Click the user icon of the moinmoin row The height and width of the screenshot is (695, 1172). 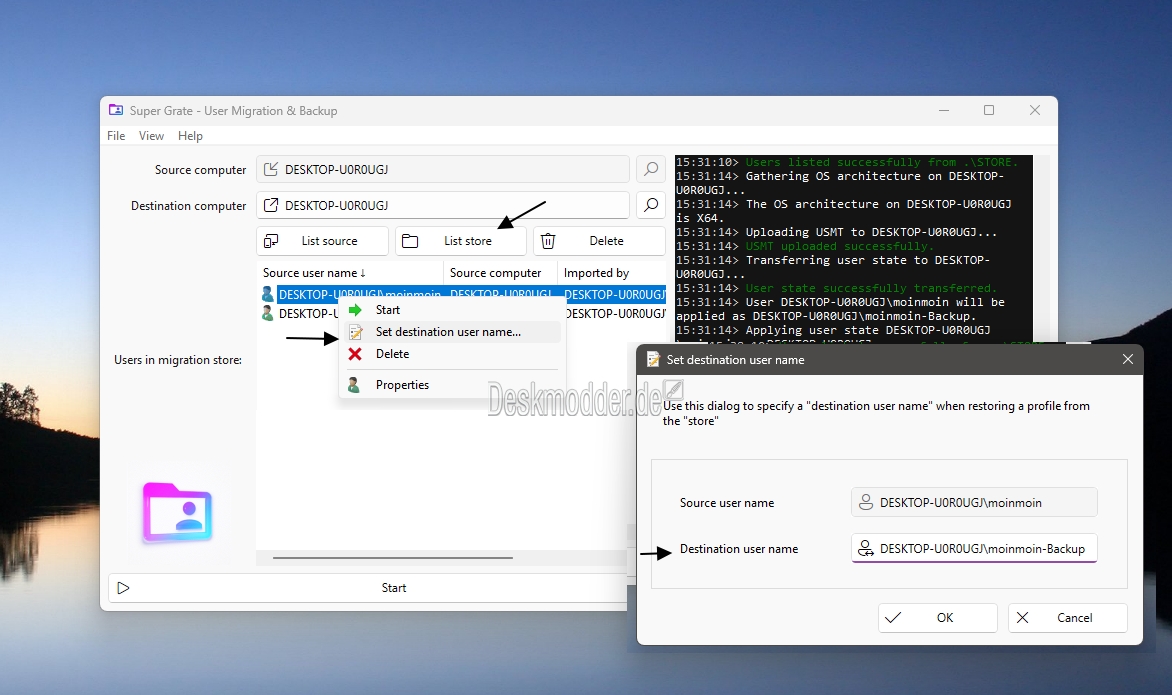point(268,294)
